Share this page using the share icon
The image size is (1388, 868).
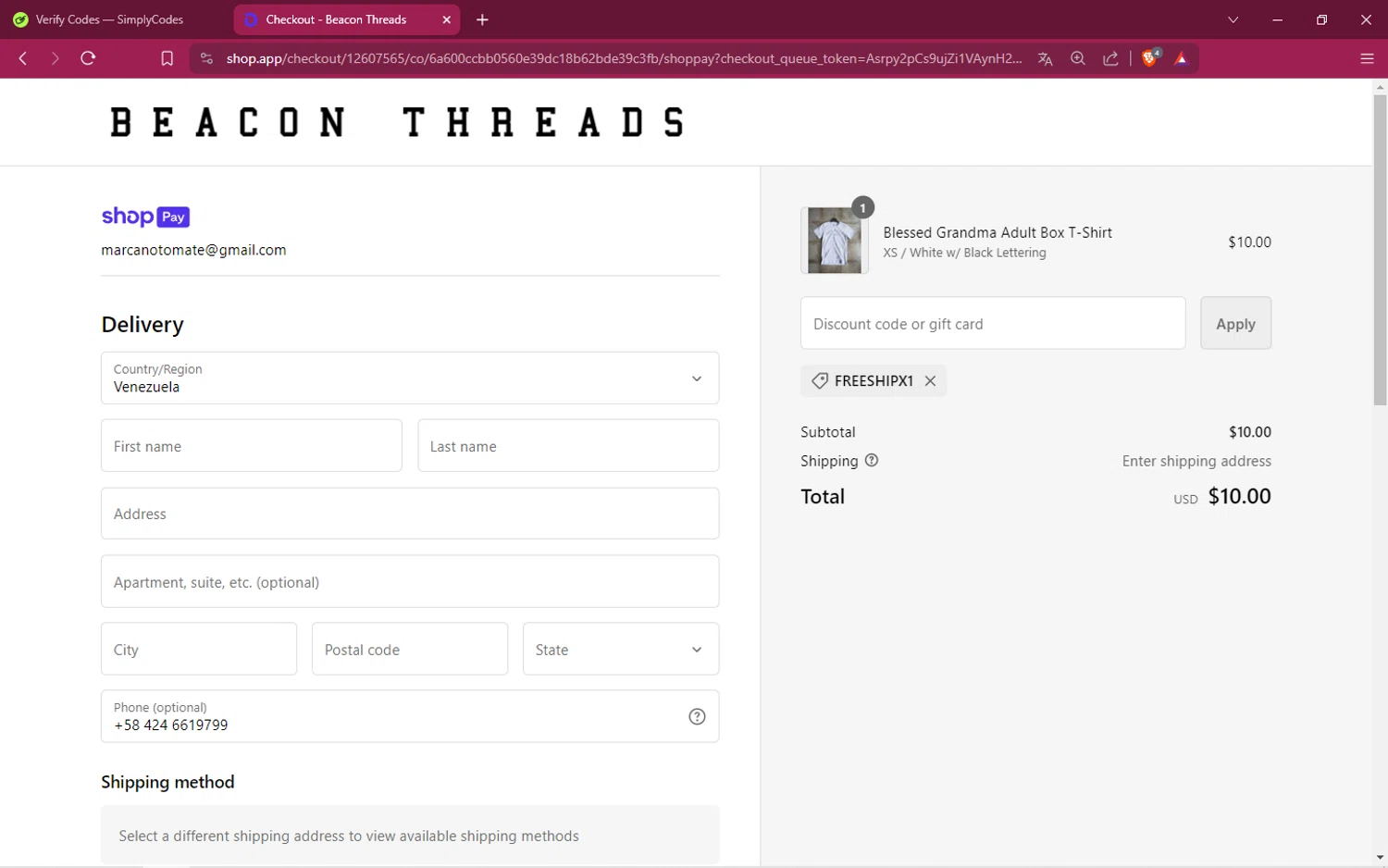pyautogui.click(x=1110, y=58)
